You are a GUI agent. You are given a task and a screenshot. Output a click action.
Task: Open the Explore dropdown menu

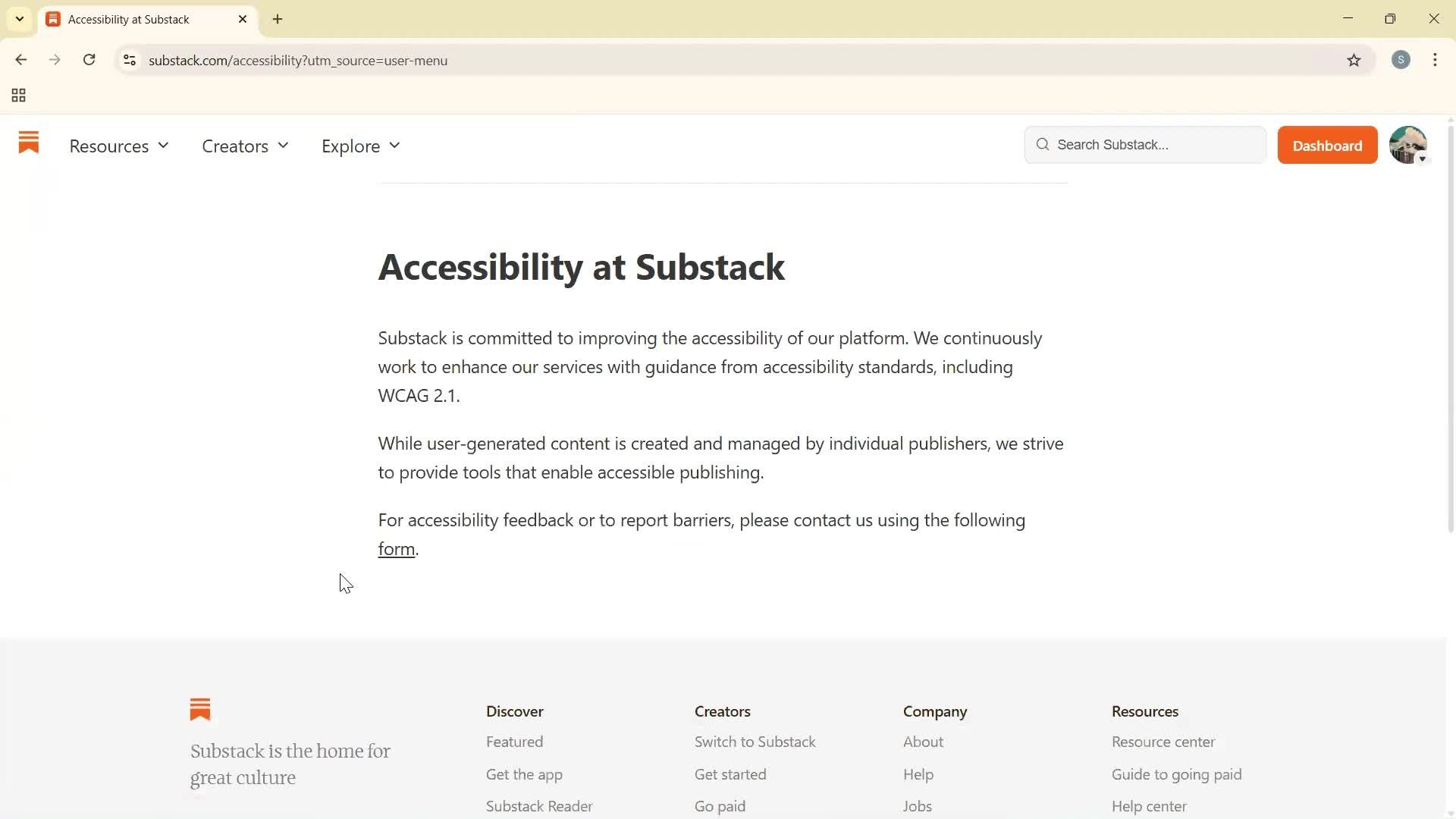tap(359, 146)
